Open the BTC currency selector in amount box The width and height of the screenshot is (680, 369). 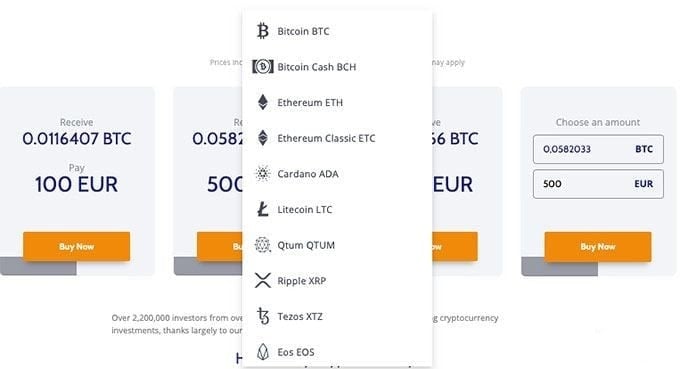(644, 149)
